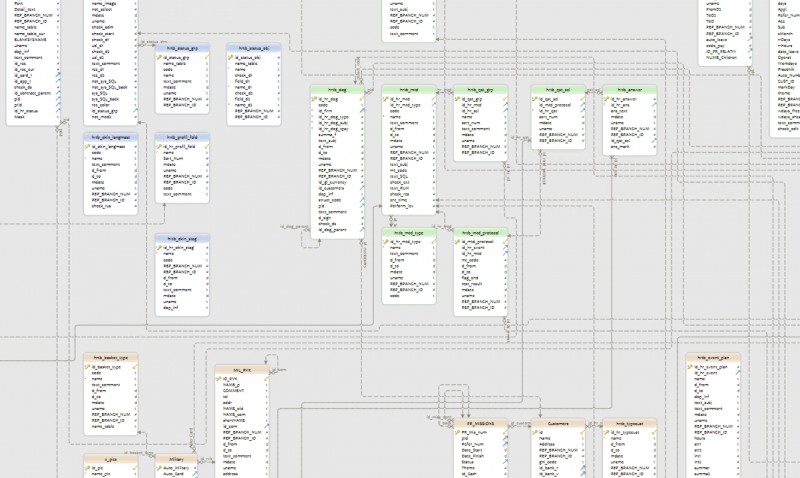
Task: Select the hrtb_qst_grp table header
Action: pos(480,90)
